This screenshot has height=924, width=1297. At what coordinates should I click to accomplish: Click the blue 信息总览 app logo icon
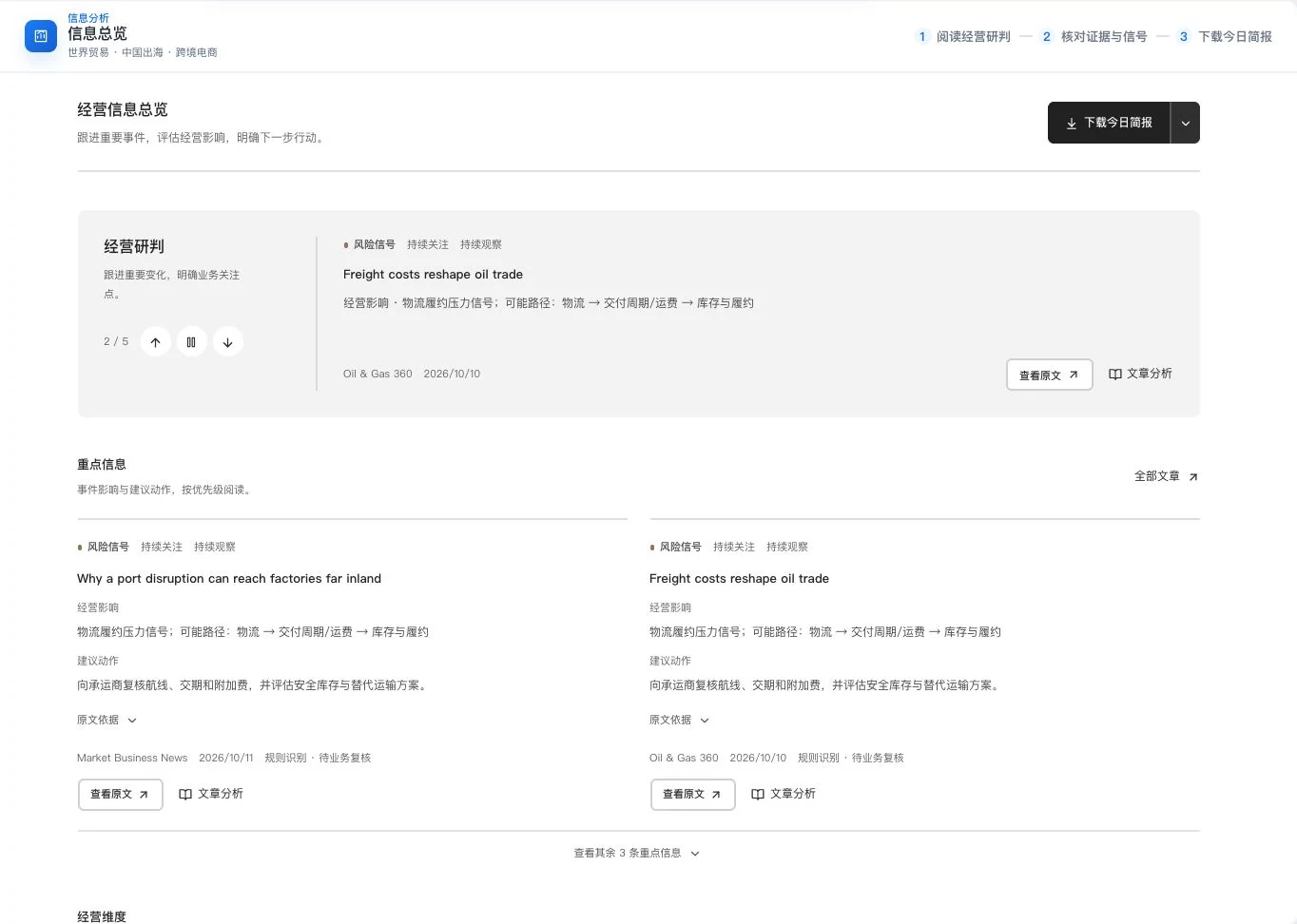(x=41, y=36)
